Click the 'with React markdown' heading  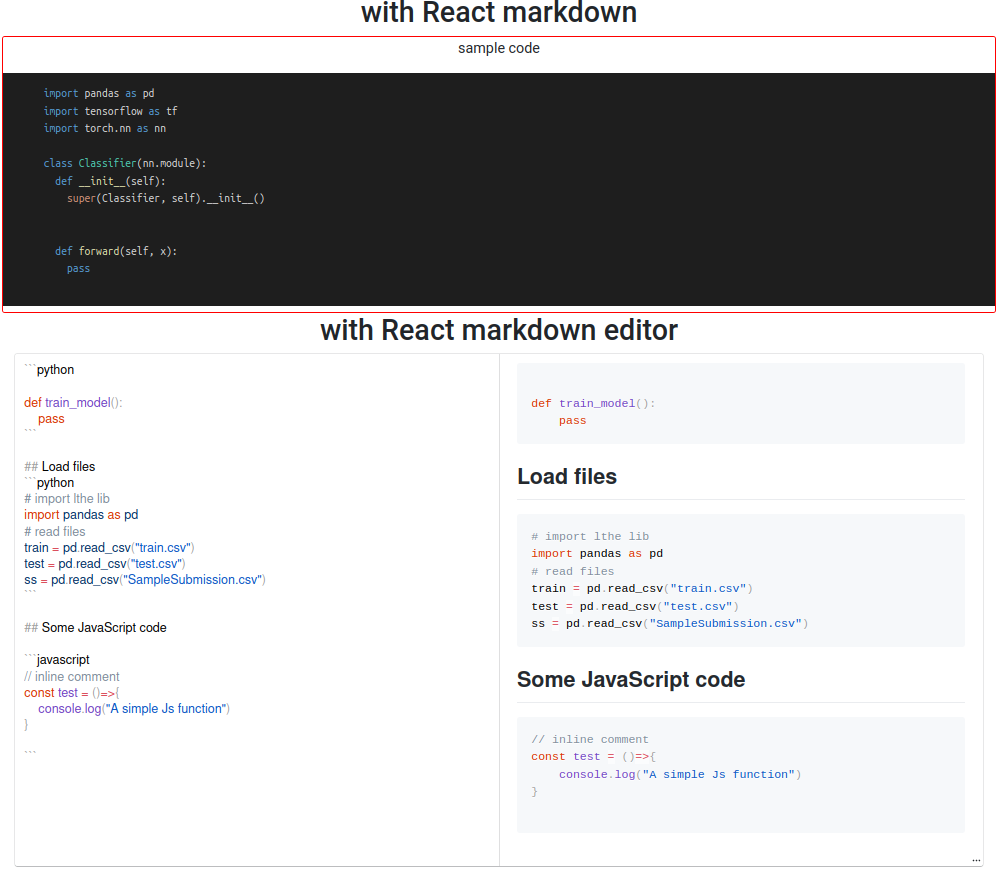tap(499, 13)
